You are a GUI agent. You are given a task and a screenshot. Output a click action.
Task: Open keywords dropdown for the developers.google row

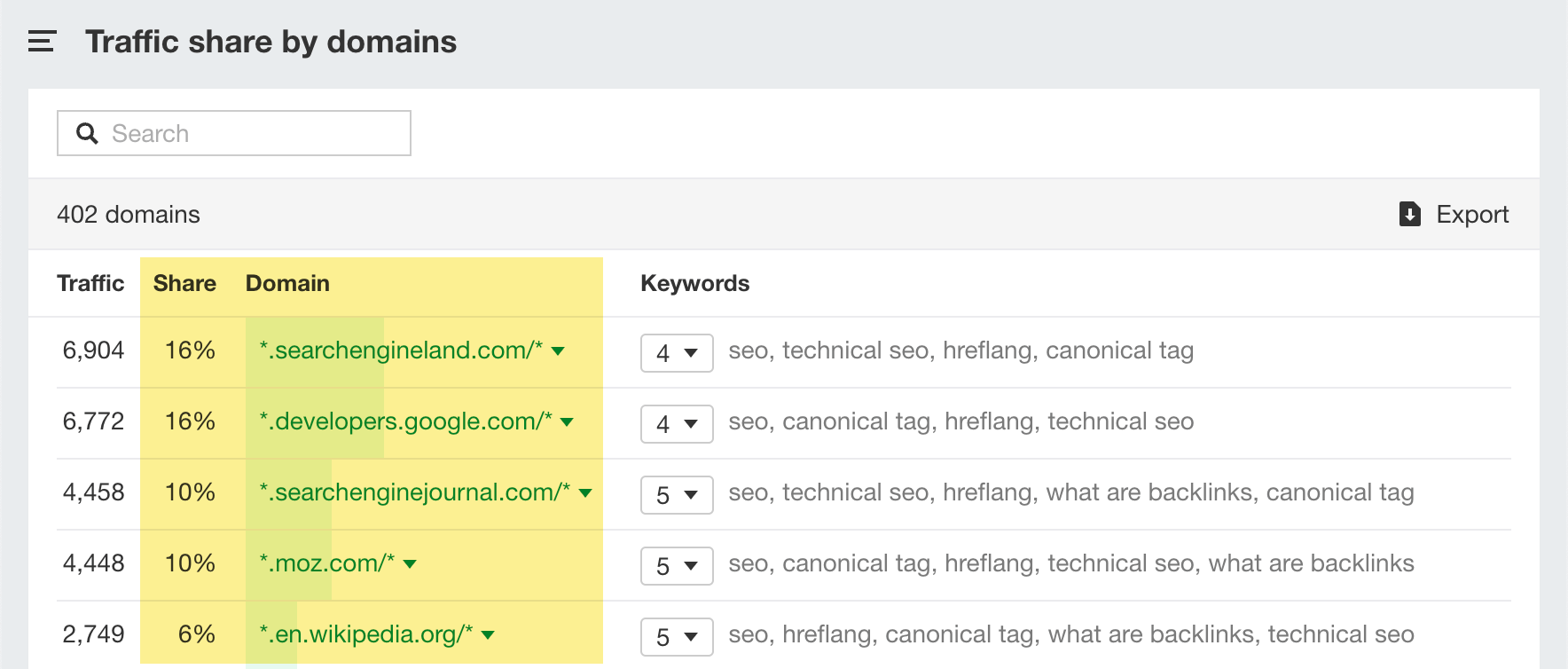(x=677, y=424)
